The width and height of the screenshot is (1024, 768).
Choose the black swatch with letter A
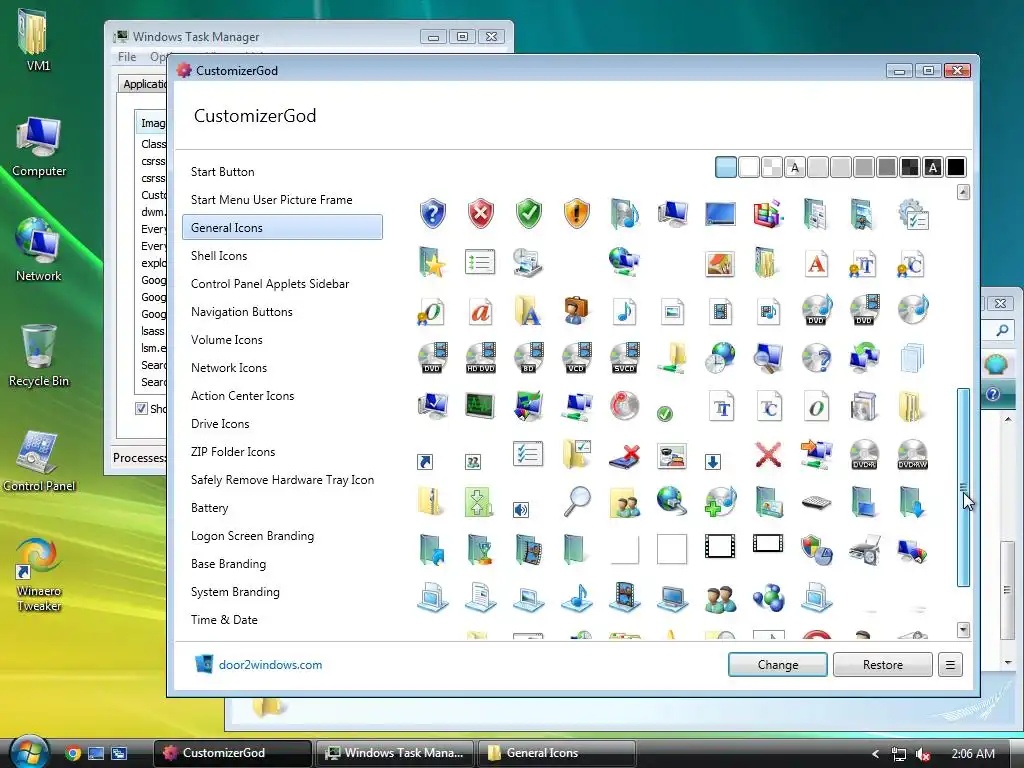tap(933, 167)
